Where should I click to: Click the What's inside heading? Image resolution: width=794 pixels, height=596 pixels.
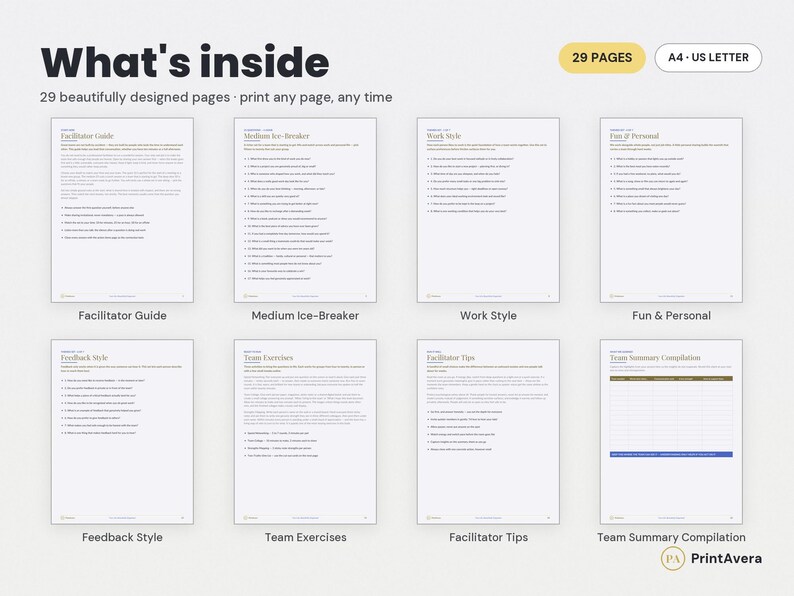(x=185, y=62)
